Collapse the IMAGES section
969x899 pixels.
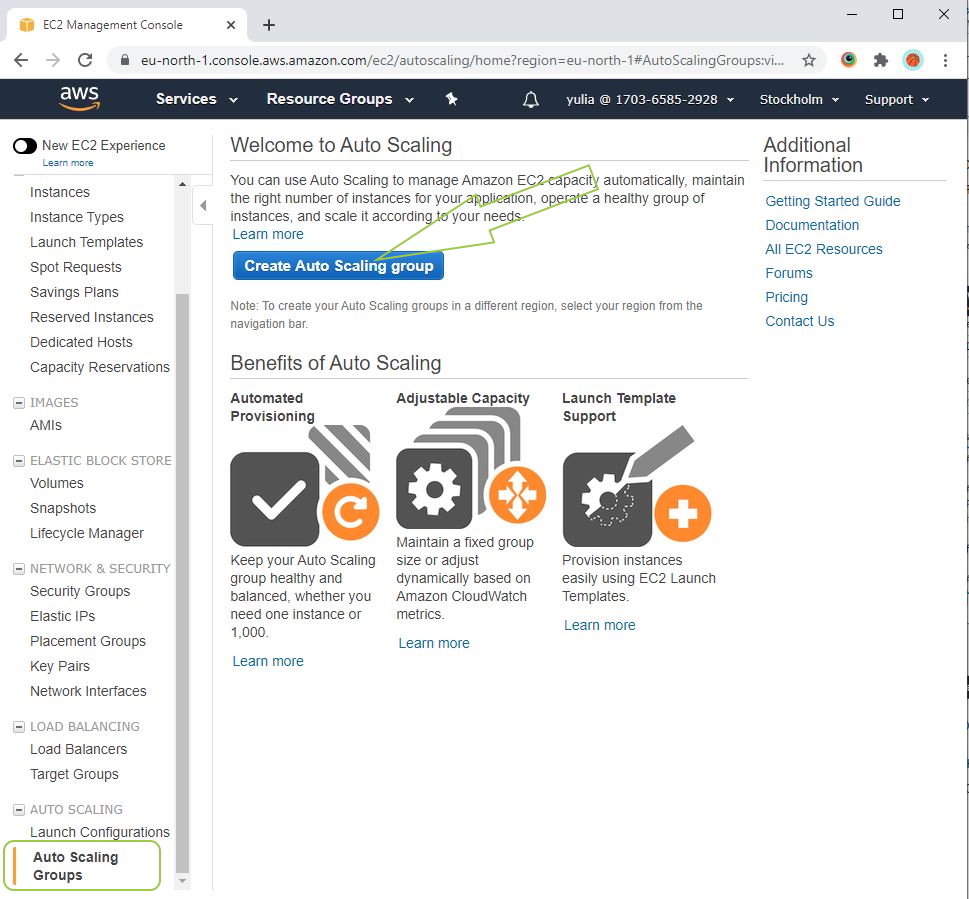(19, 403)
